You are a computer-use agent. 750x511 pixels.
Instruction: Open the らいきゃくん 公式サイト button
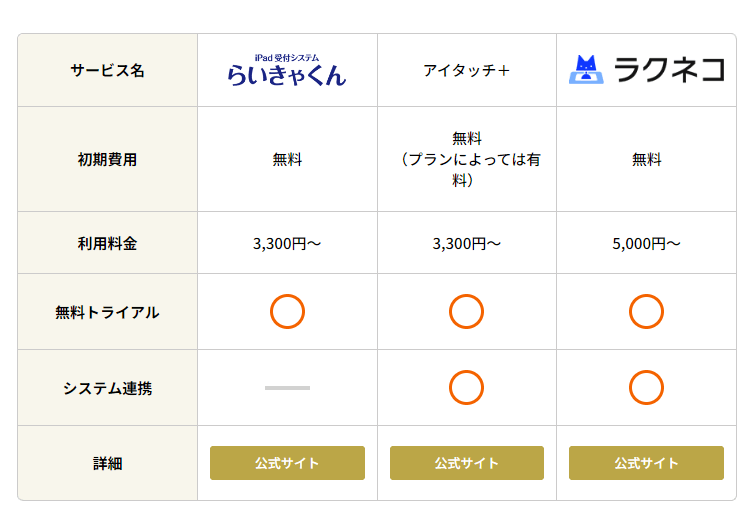[287, 463]
